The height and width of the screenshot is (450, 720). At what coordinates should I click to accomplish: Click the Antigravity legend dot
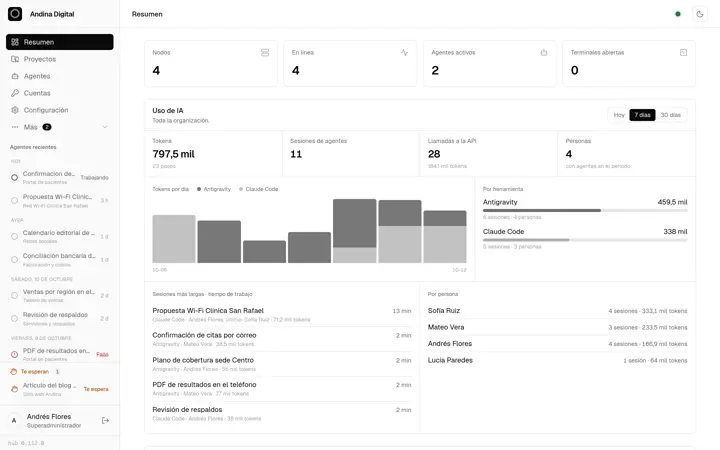[199, 189]
